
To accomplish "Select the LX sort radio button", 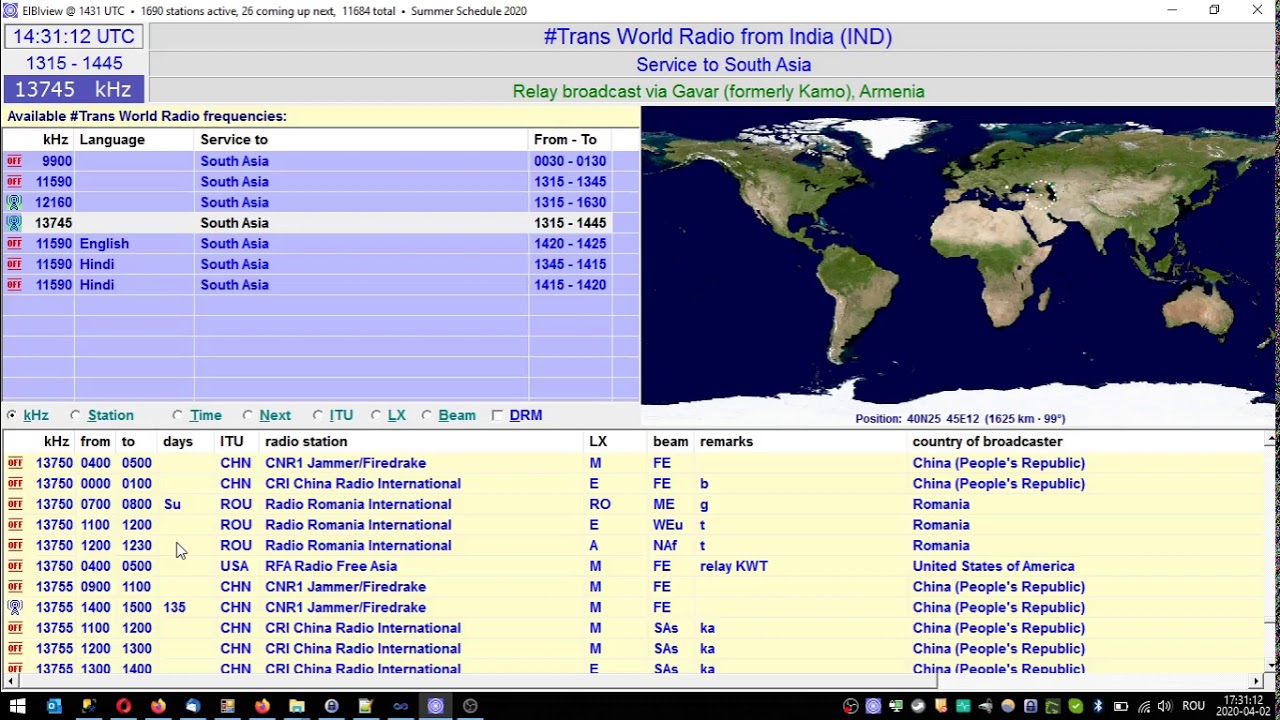I will click(x=376, y=415).
